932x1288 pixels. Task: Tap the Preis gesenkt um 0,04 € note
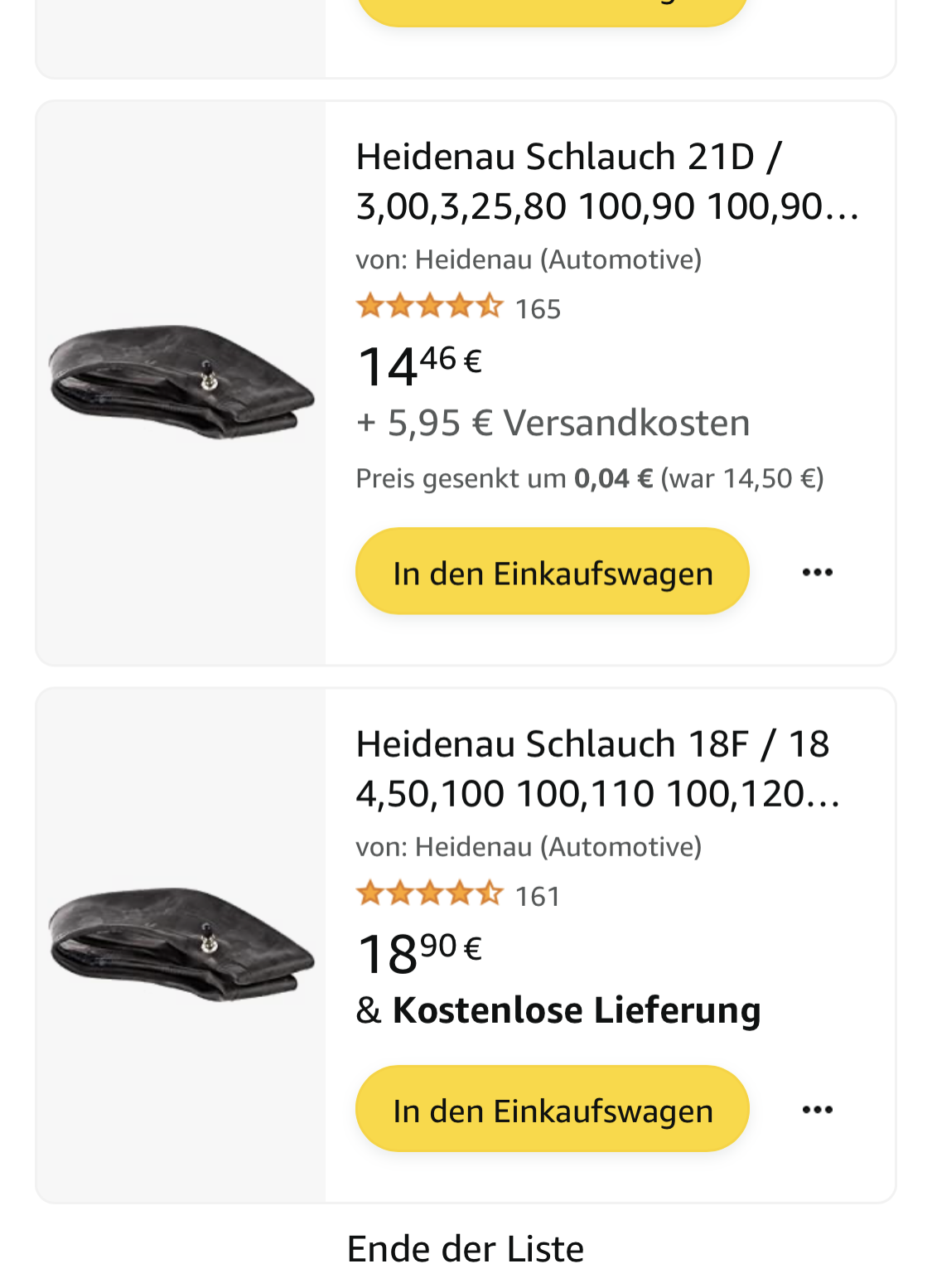(x=589, y=478)
